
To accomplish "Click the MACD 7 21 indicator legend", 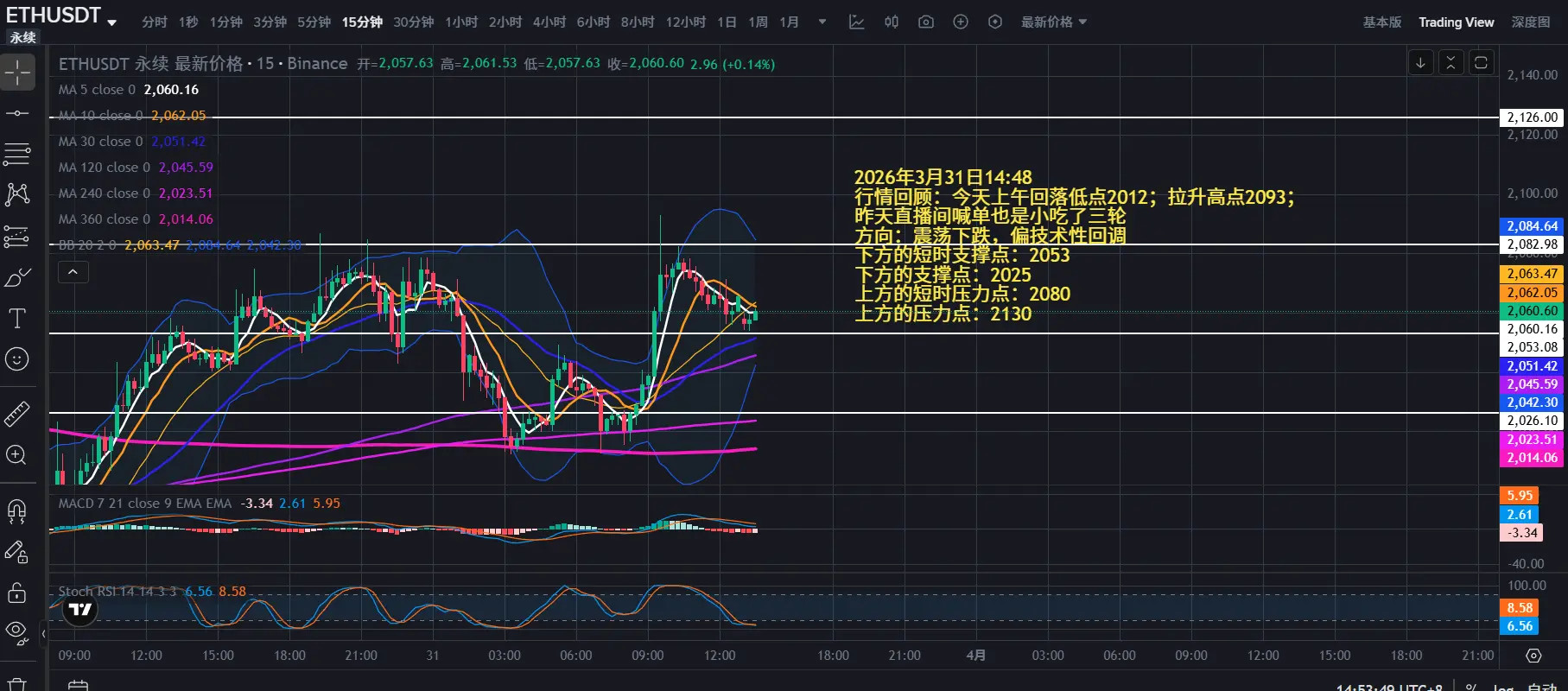I will 200,504.
